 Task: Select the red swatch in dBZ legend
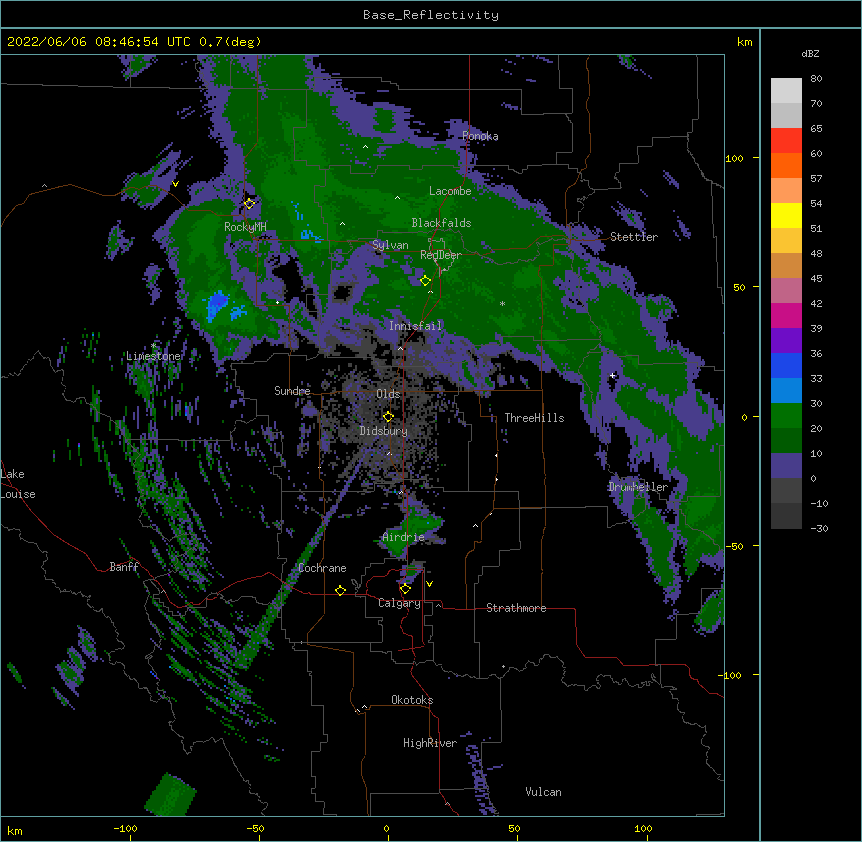[x=786, y=140]
